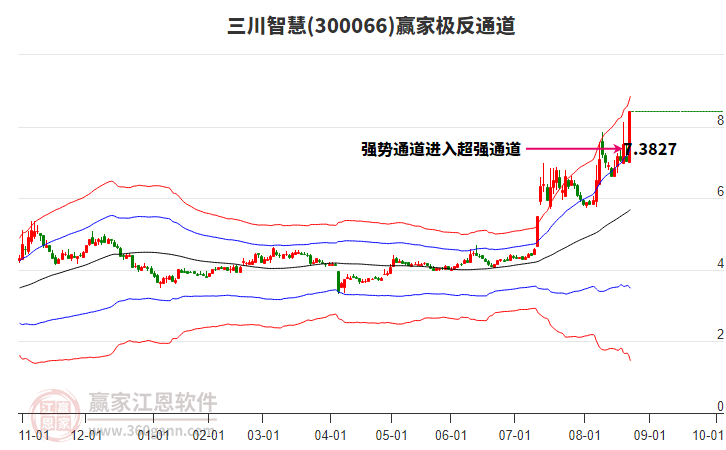Click the large green candlestick near 04-01
Screen dimensions: 726x450
click(x=338, y=282)
